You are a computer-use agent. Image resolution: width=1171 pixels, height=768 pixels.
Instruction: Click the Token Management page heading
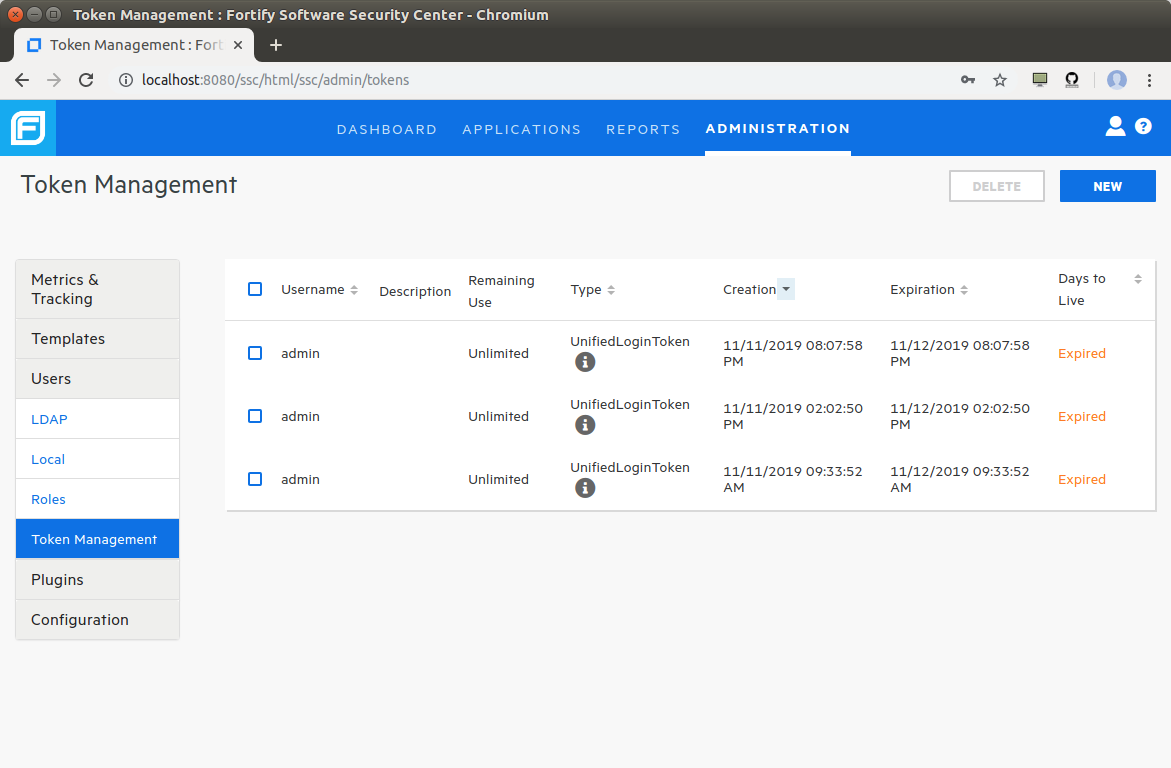(128, 185)
